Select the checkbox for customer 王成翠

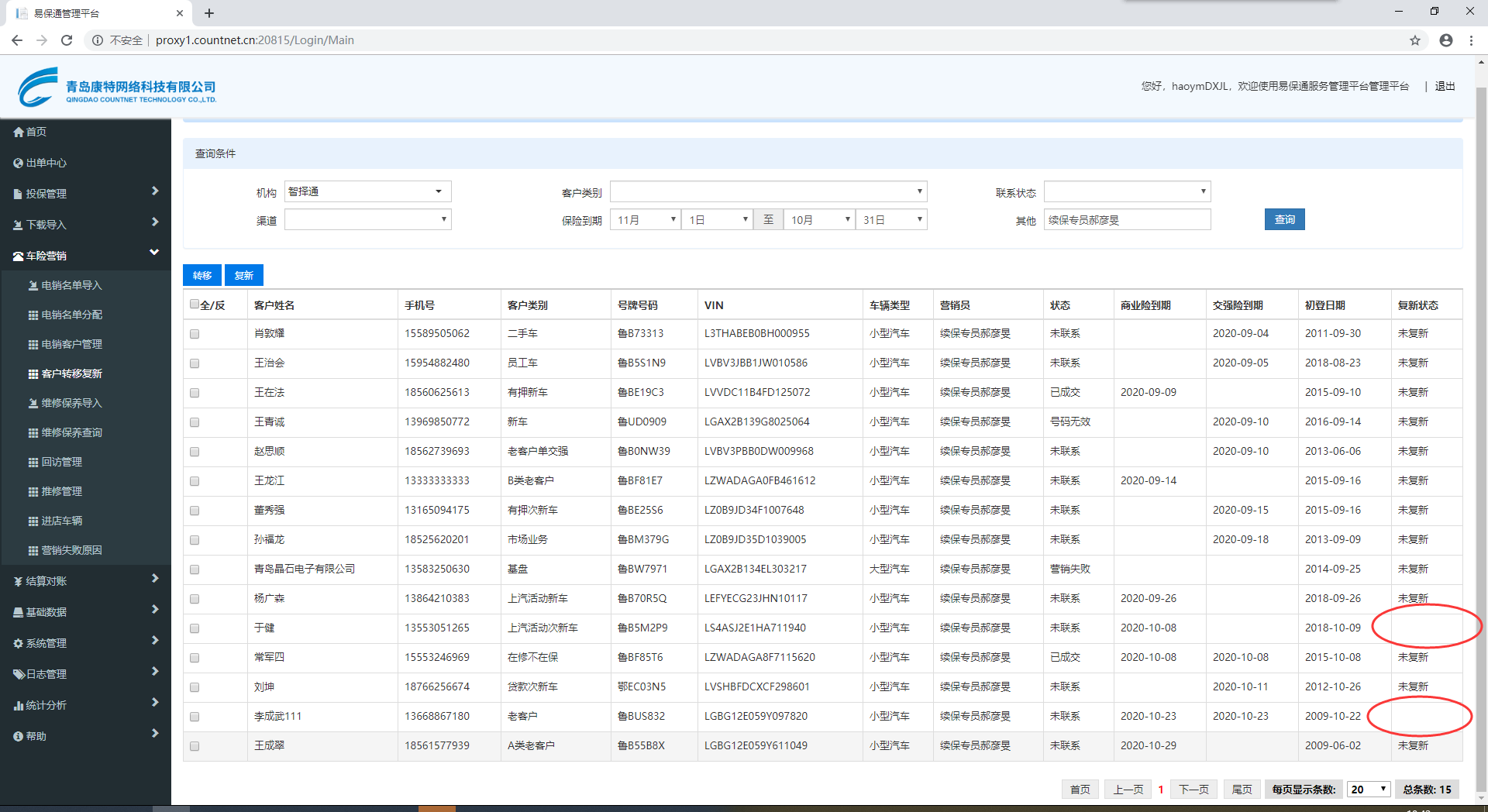tap(195, 746)
